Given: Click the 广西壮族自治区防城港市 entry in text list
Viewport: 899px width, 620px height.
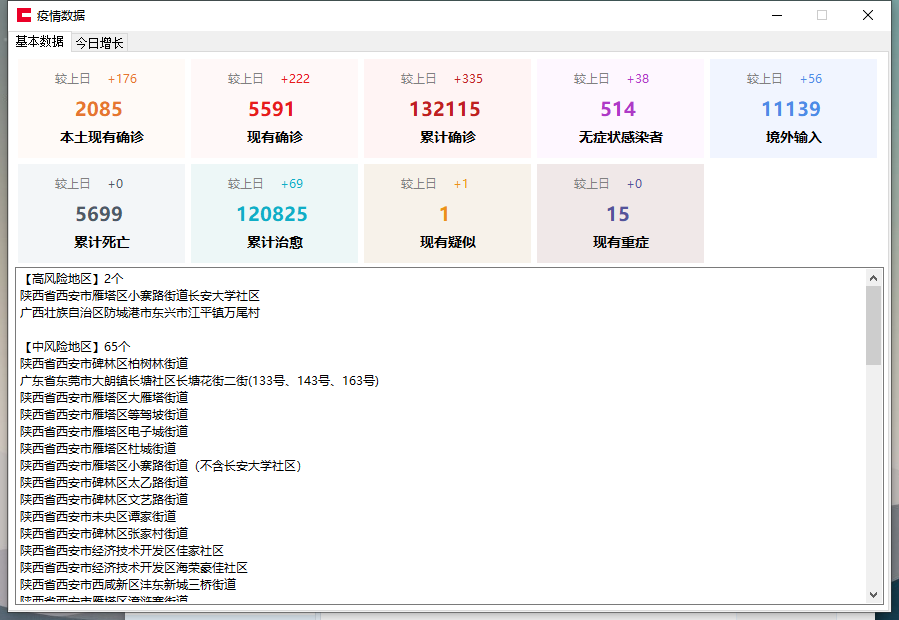Looking at the screenshot, I should [140, 313].
